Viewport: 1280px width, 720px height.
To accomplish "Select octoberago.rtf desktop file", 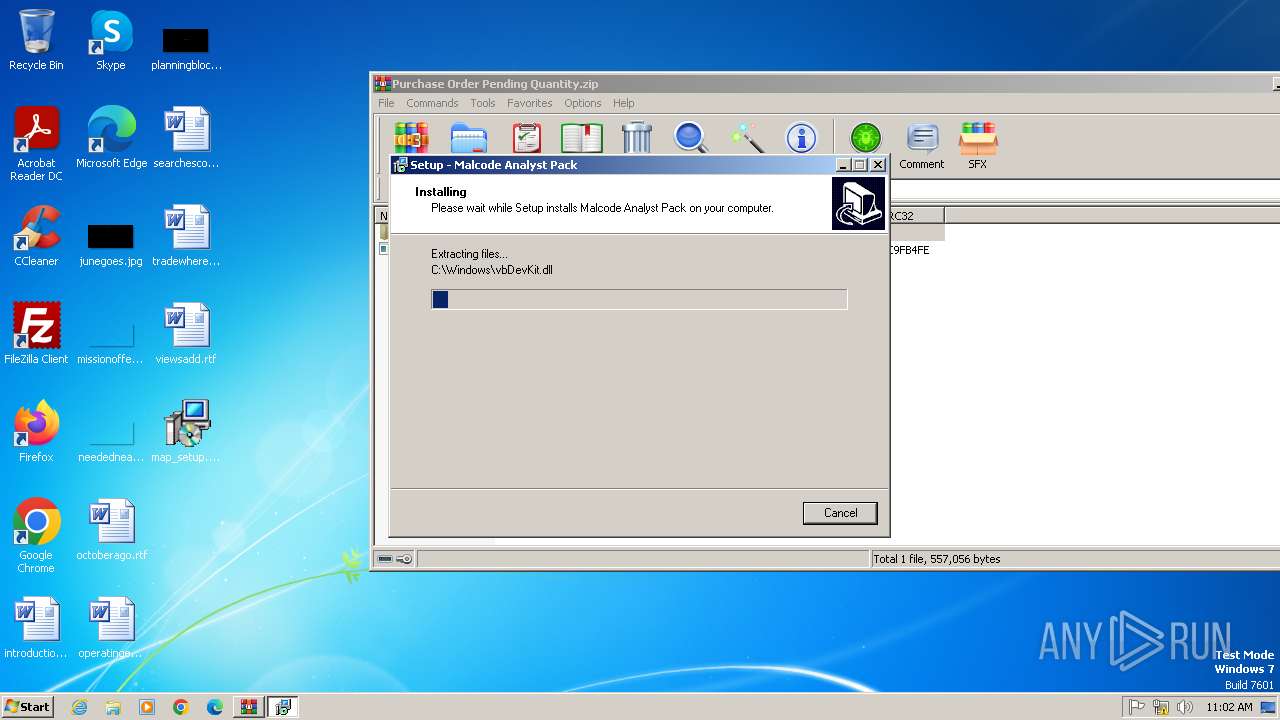I will point(111,530).
